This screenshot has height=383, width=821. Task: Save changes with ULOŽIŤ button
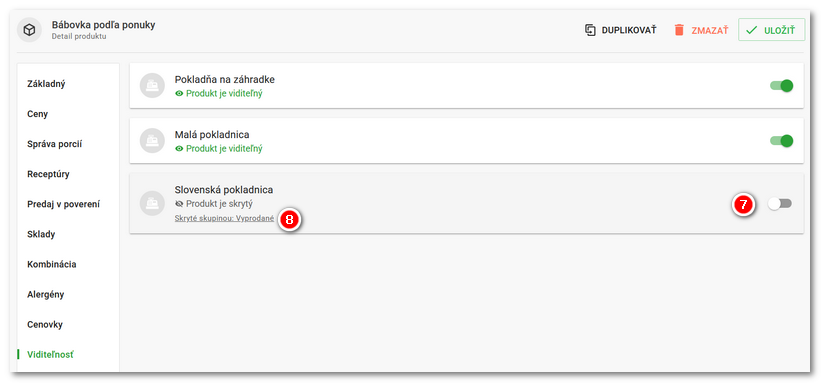[x=771, y=30]
